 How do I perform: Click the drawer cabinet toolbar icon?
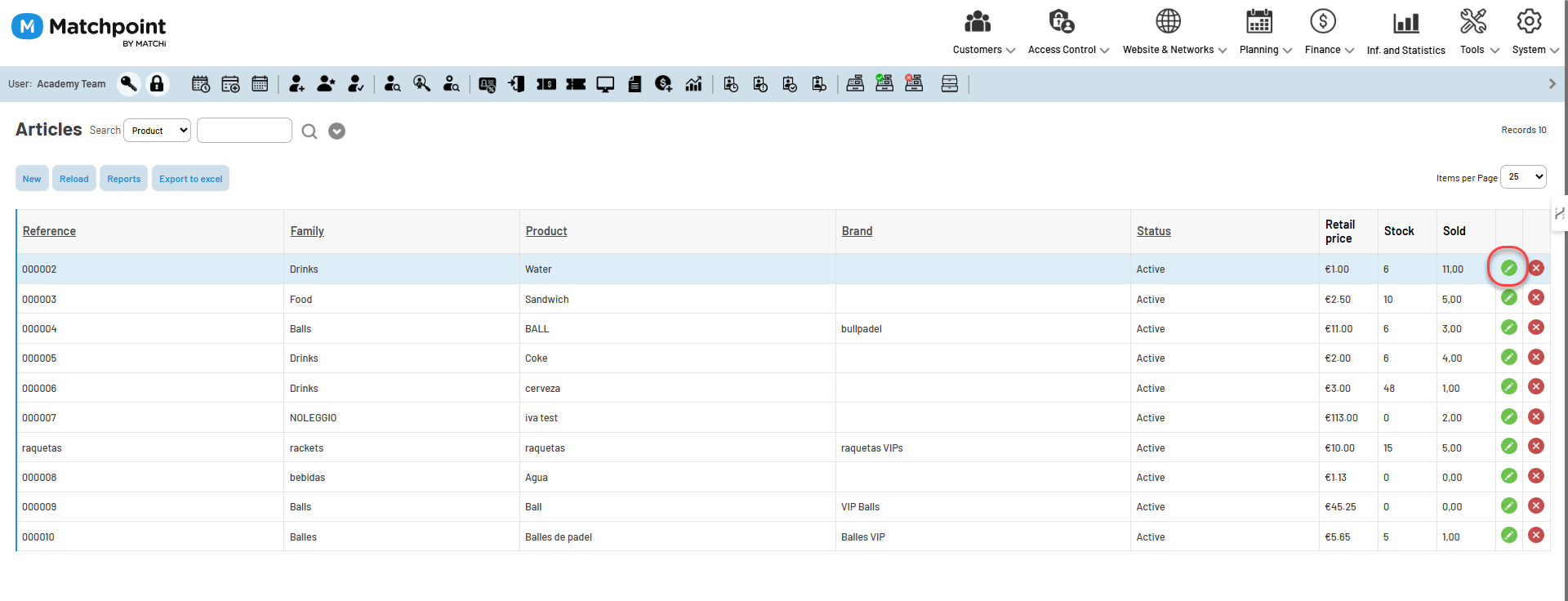[949, 83]
